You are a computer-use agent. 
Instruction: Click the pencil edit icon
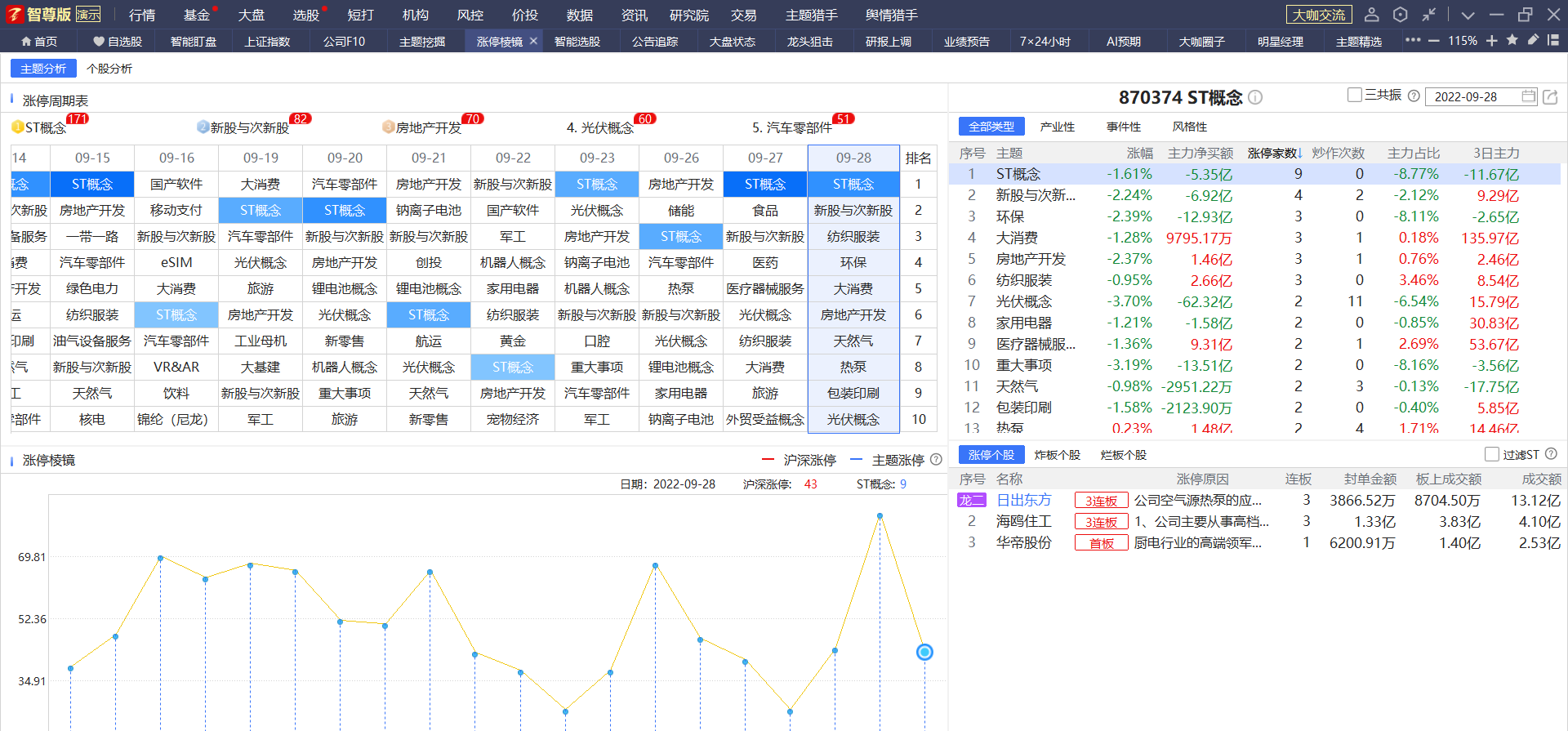pyautogui.click(x=1533, y=40)
